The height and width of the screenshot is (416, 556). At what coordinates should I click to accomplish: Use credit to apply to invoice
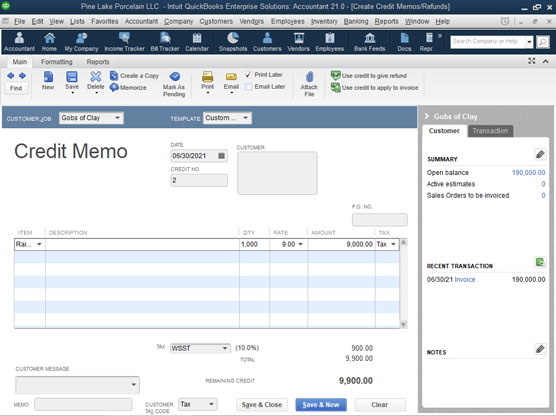[374, 87]
